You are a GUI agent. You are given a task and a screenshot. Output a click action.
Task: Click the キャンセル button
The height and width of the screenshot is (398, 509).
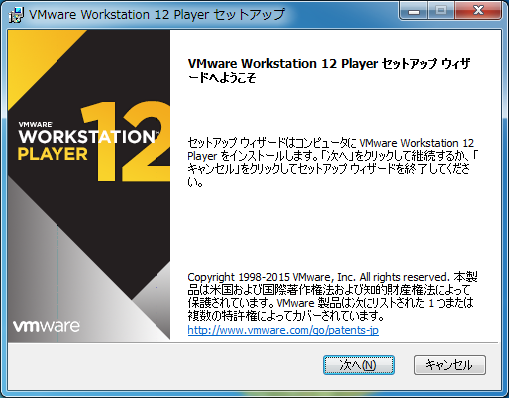tap(450, 365)
